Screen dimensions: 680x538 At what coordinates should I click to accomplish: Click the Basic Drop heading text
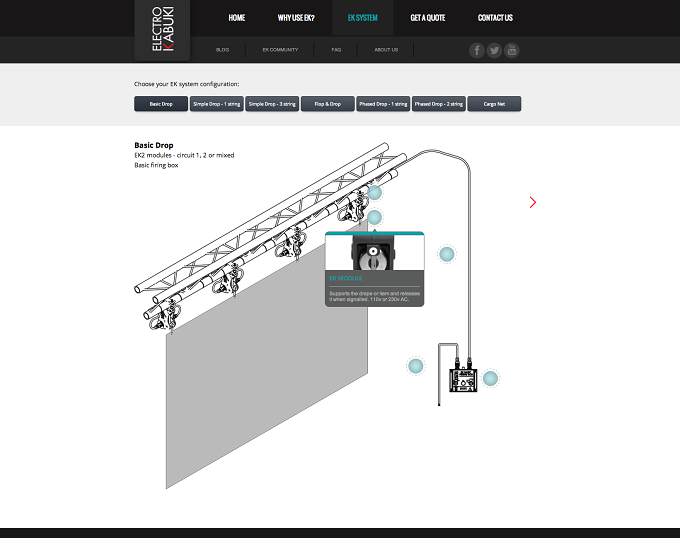tap(154, 145)
